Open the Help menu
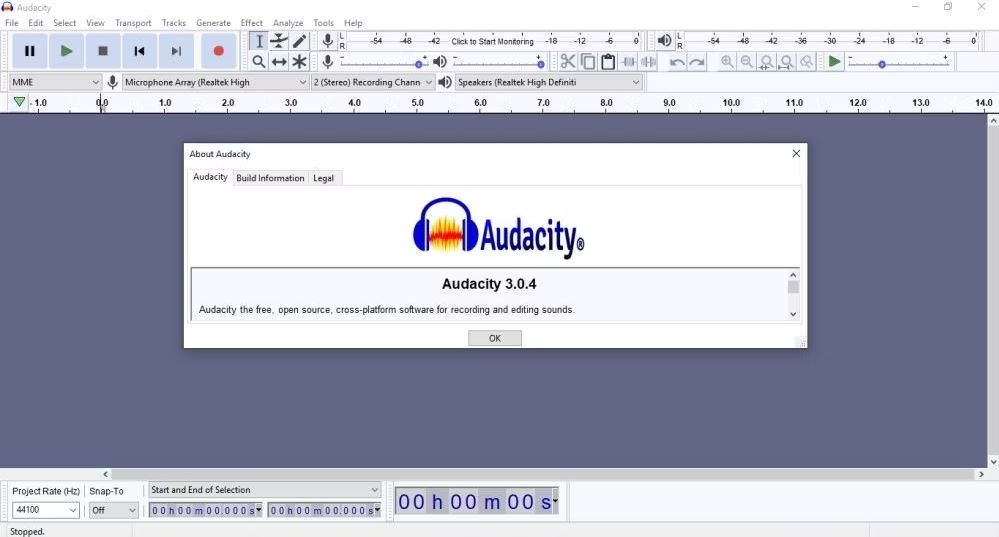This screenshot has width=999, height=537. click(353, 23)
